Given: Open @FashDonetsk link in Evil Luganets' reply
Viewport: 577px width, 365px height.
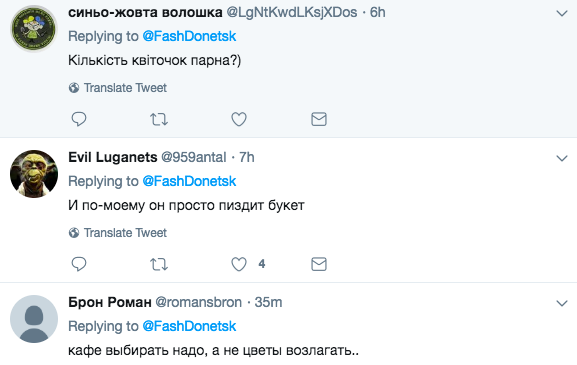Looking at the screenshot, I should click(189, 181).
